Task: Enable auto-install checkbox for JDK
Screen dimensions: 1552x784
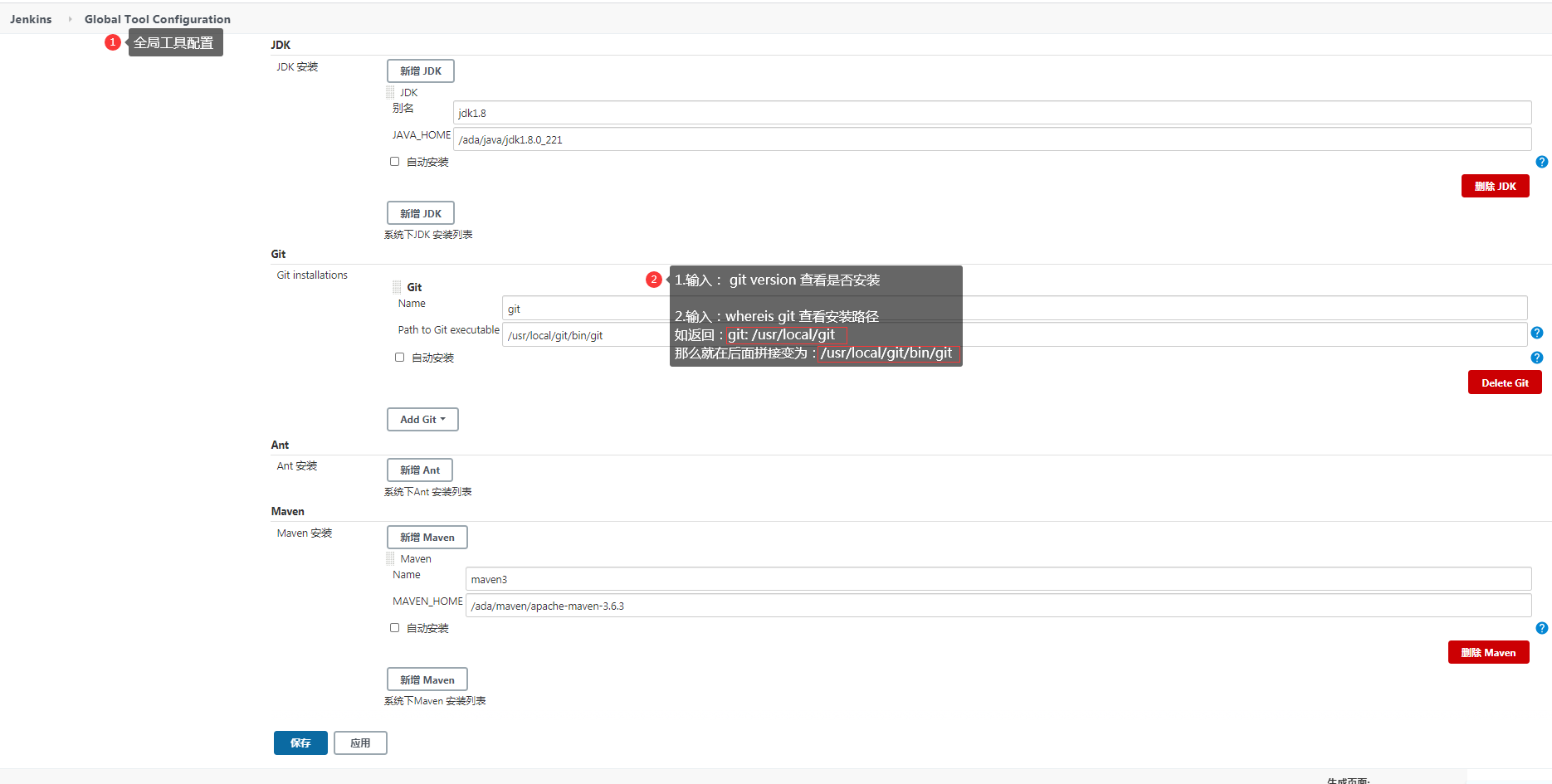Action: tap(395, 162)
